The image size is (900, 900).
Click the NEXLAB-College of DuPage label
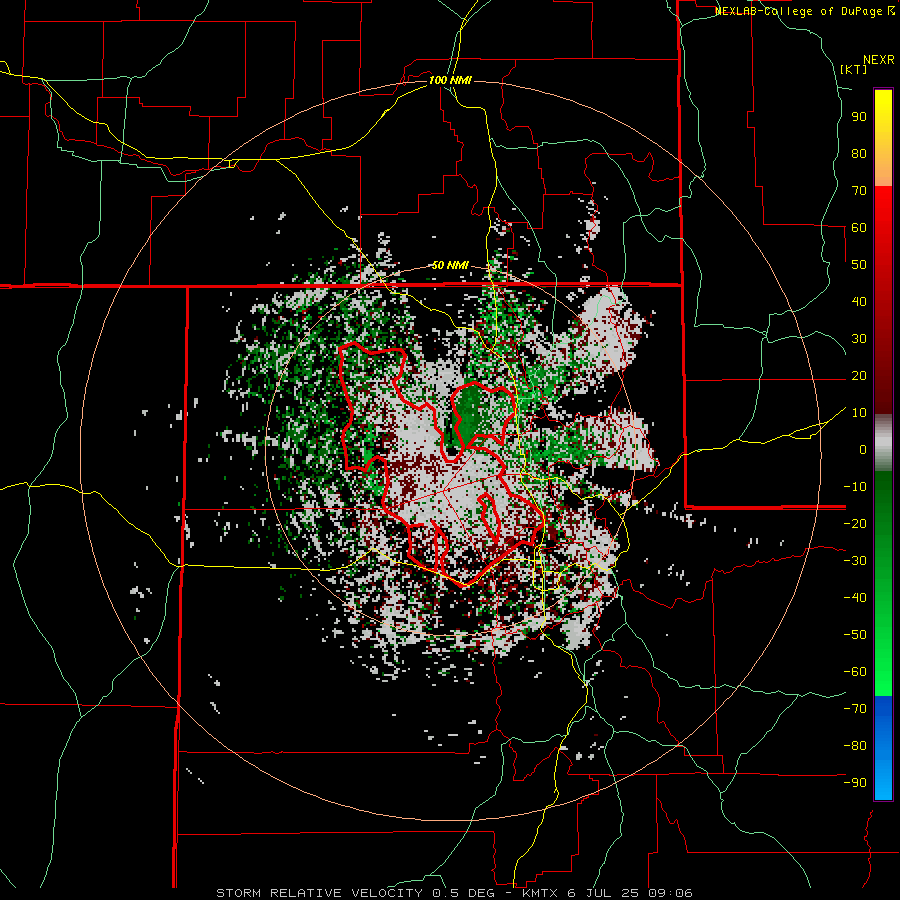click(x=799, y=11)
